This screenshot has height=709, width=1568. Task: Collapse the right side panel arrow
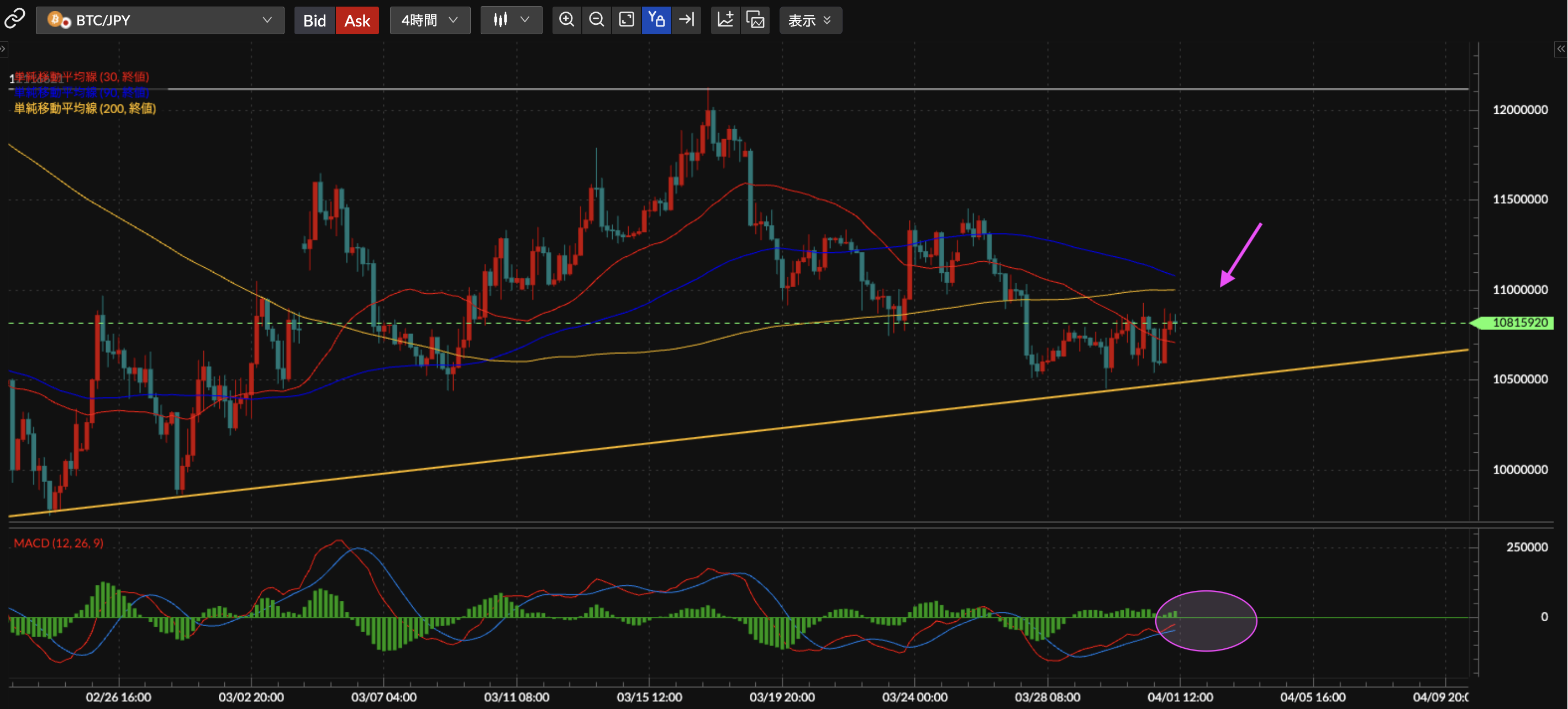(x=1561, y=49)
